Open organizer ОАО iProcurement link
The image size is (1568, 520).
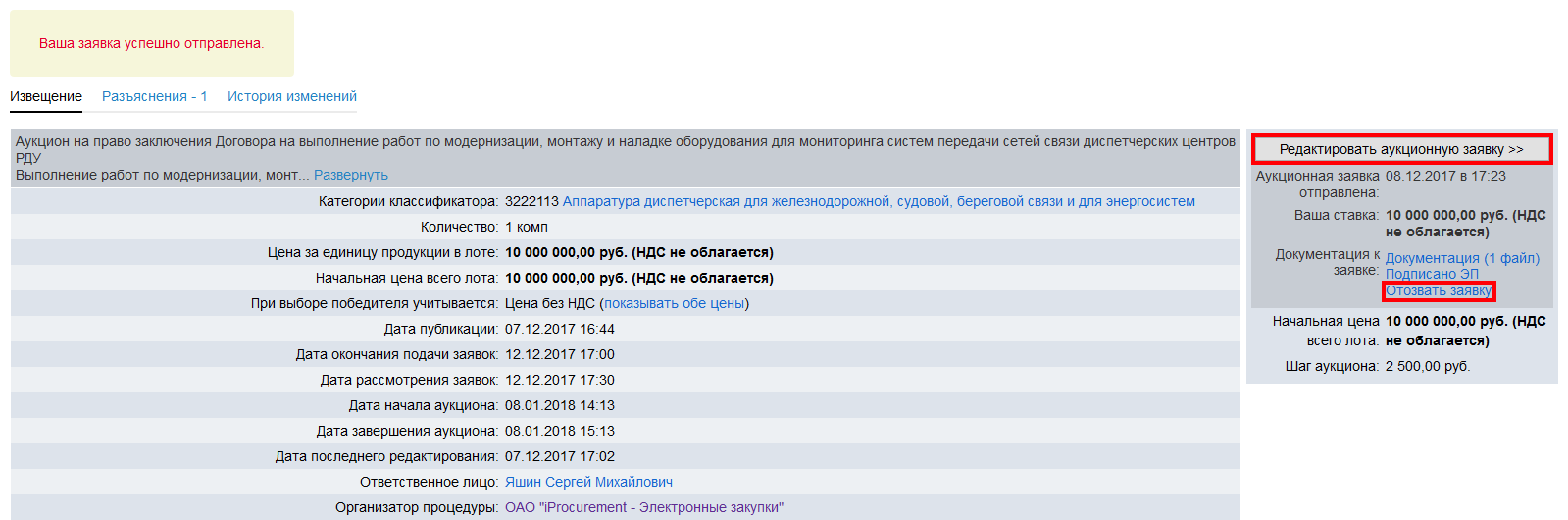pos(644,507)
